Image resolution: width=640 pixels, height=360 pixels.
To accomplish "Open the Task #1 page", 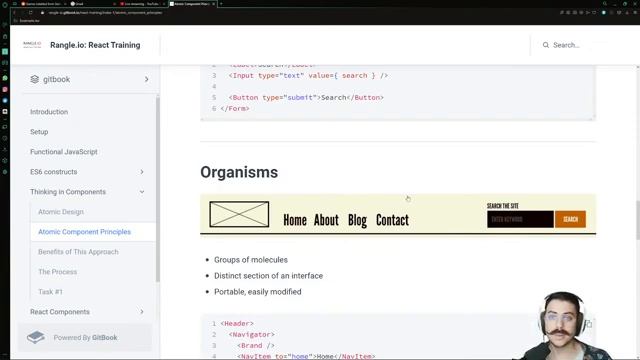I will pyautogui.click(x=50, y=292).
